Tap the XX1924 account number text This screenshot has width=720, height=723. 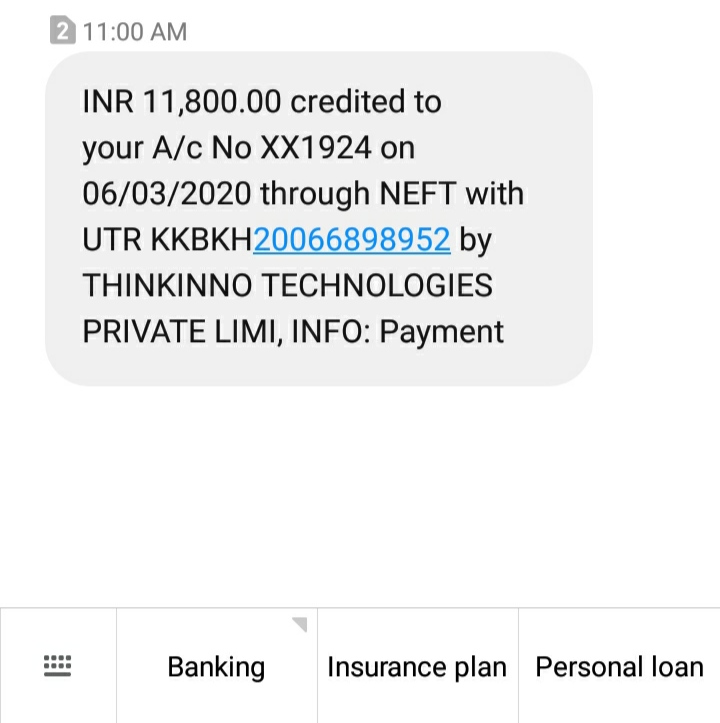coord(316,148)
